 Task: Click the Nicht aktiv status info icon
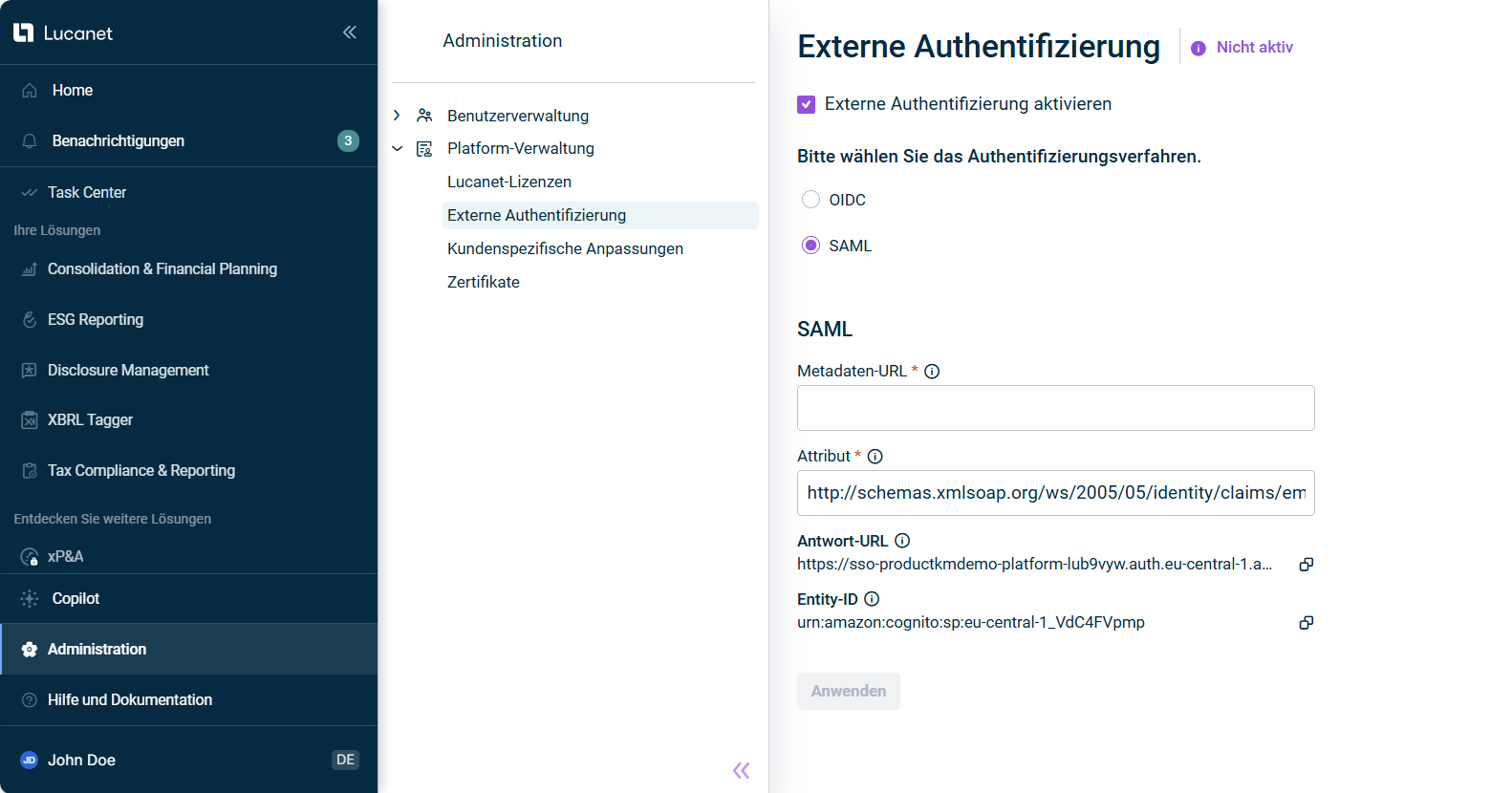tap(1199, 48)
